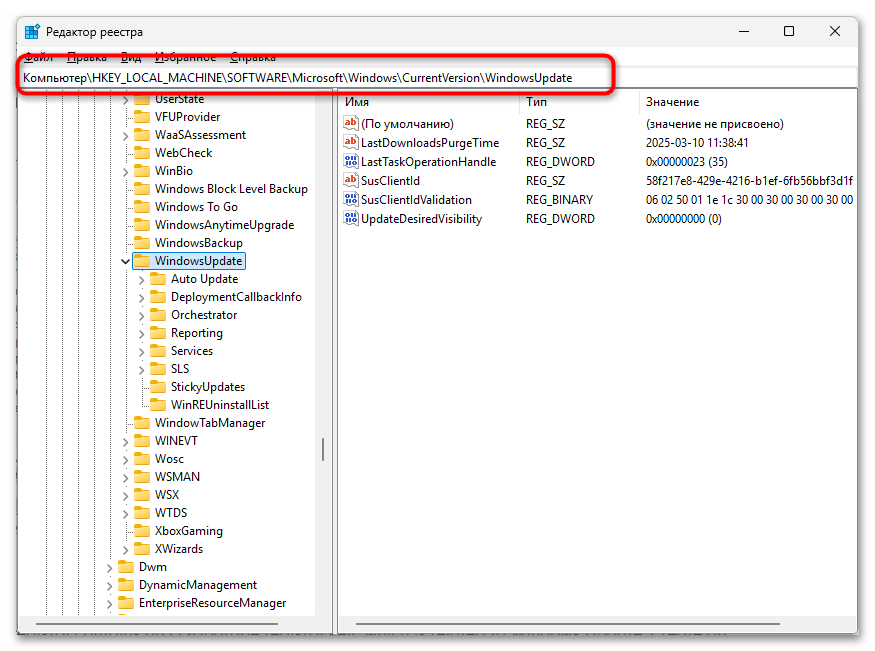This screenshot has height=651, width=875.
Task: Open the Файл menu
Action: click(x=38, y=57)
